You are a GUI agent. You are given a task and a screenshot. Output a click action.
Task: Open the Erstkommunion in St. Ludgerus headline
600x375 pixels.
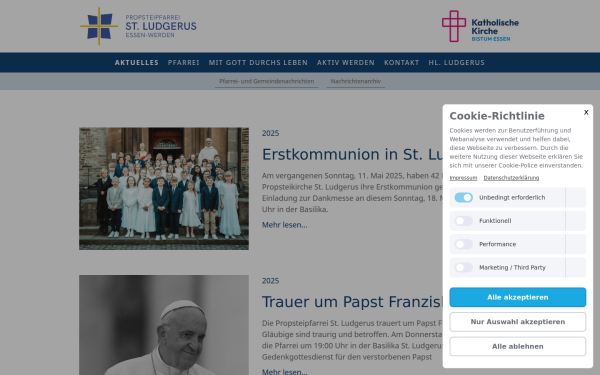click(352, 155)
